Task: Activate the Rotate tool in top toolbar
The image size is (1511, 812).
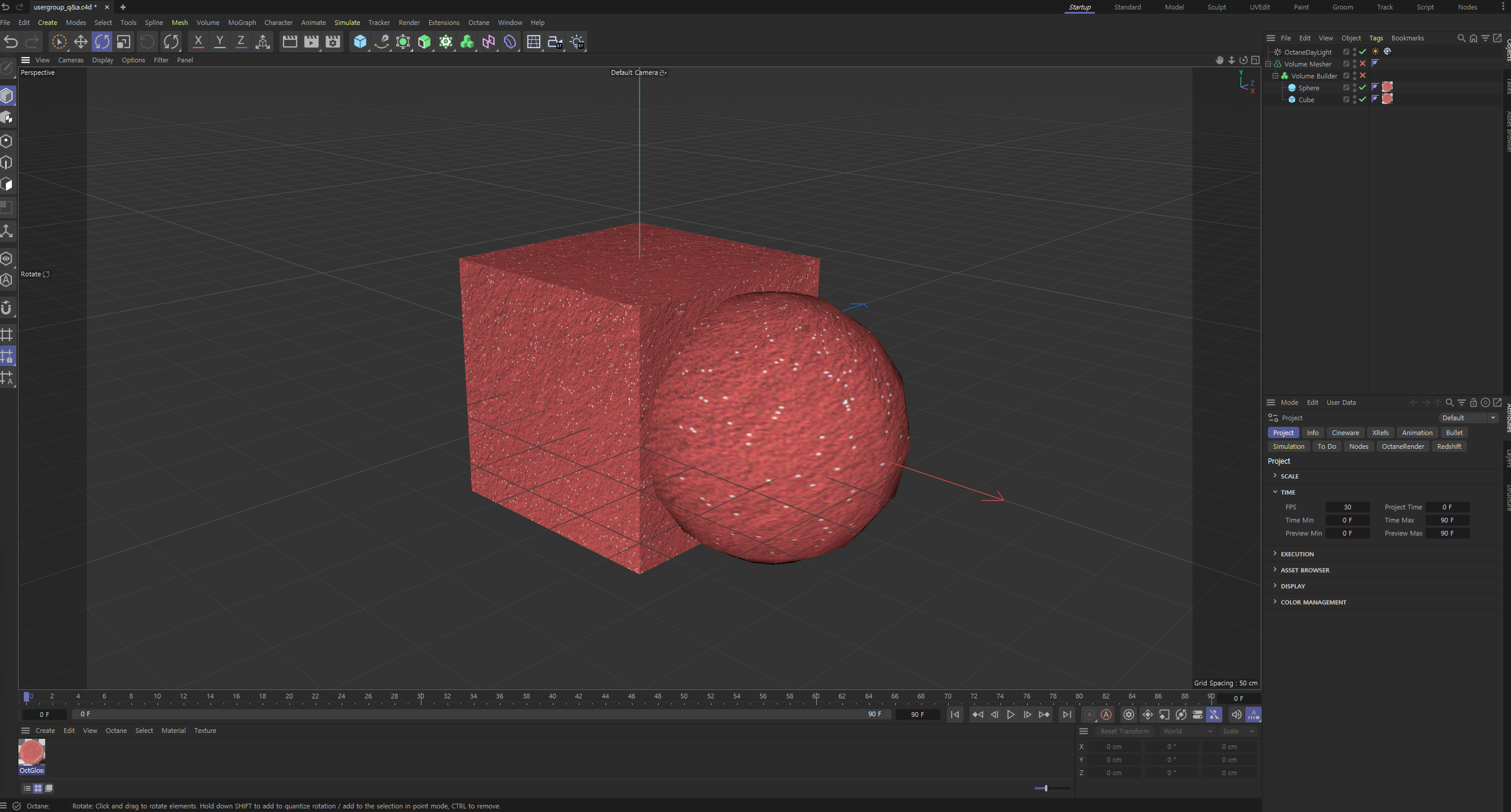Action: click(x=102, y=42)
